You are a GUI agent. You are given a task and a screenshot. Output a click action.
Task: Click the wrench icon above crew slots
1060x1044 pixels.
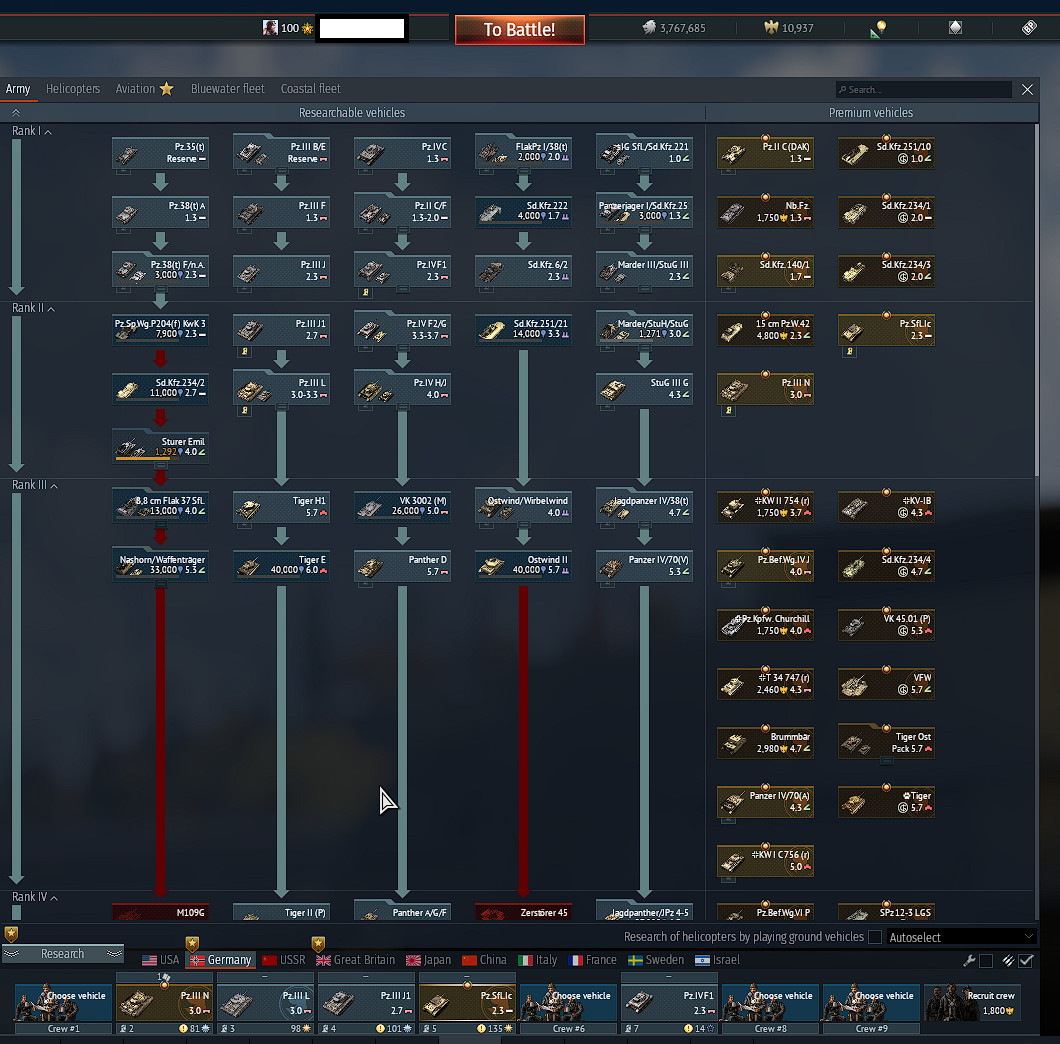coord(968,961)
